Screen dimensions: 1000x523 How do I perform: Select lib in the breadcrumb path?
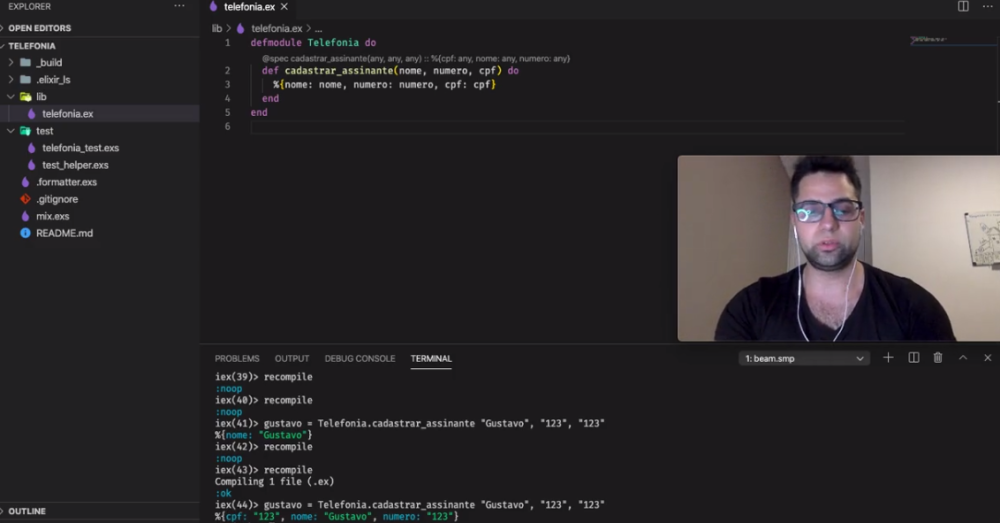(x=217, y=28)
